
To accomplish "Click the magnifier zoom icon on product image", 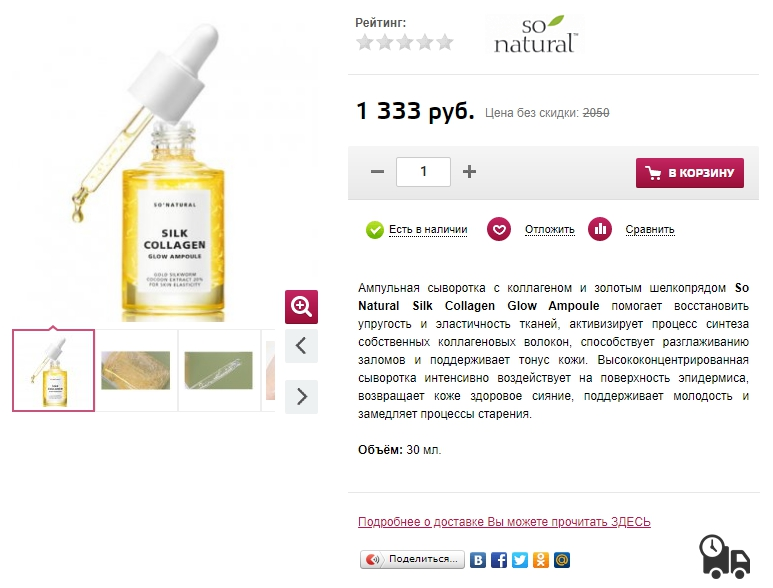I will point(301,307).
